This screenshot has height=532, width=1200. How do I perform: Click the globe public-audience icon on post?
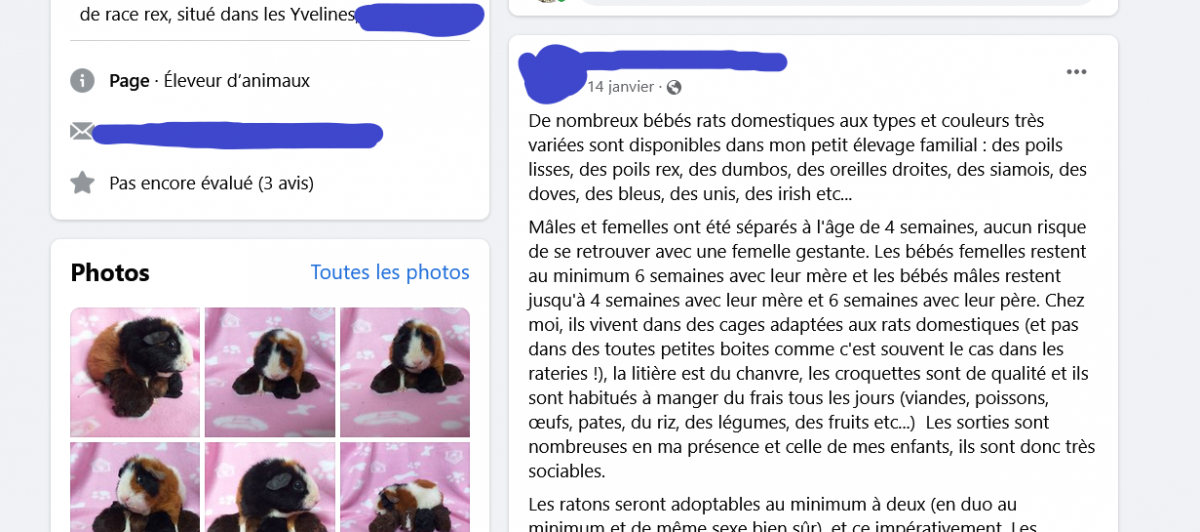(674, 87)
